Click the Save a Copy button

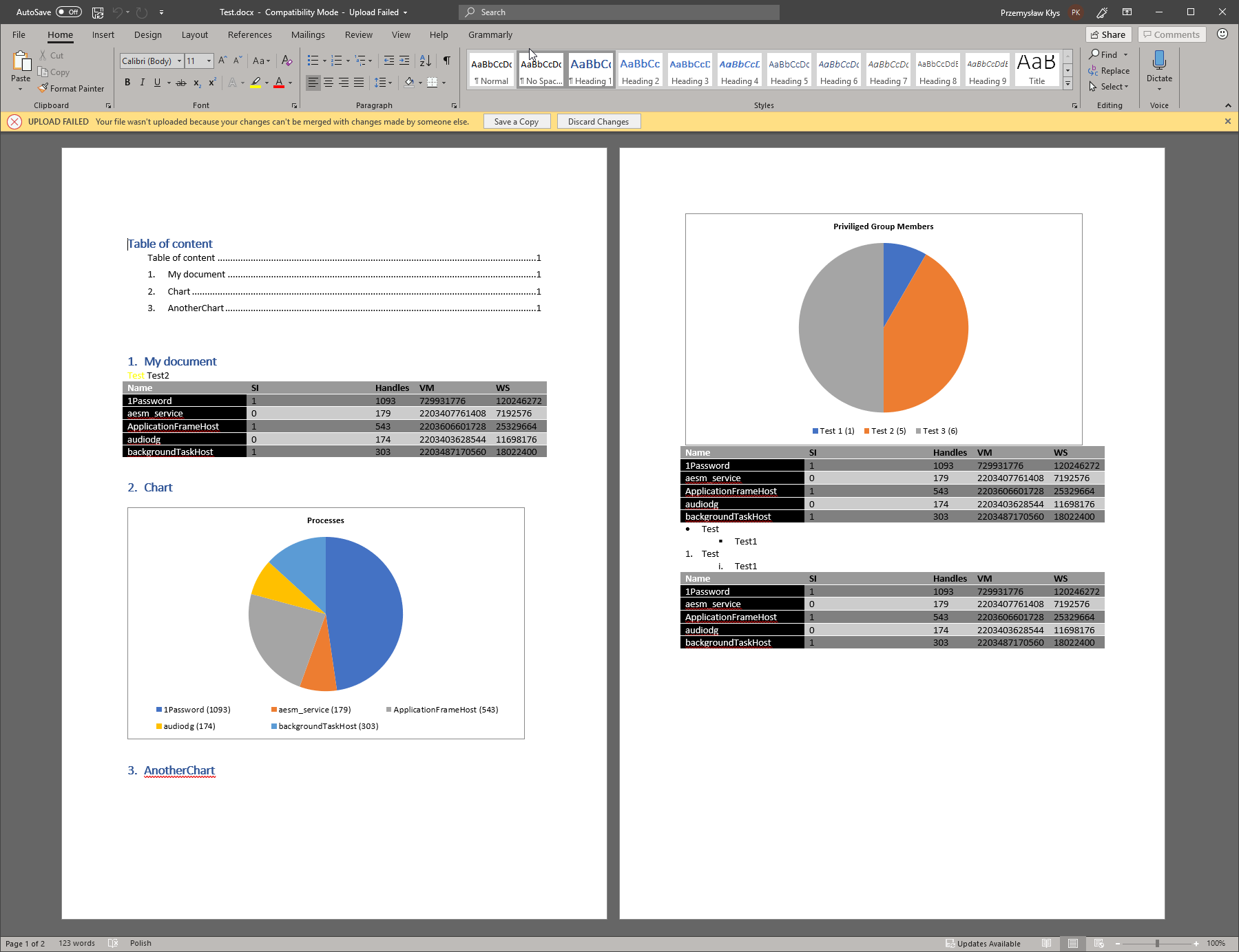coord(517,121)
